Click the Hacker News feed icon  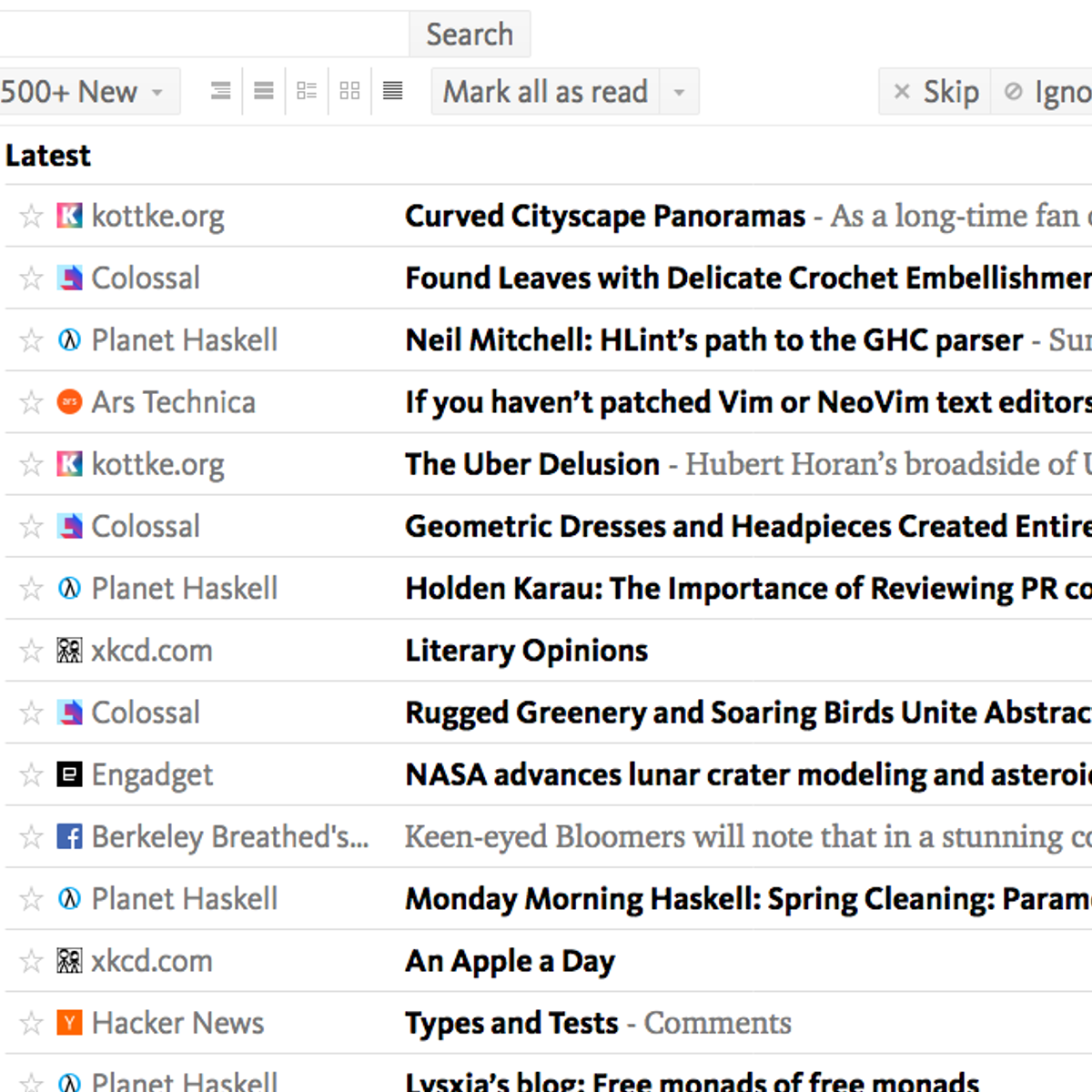point(69,1023)
